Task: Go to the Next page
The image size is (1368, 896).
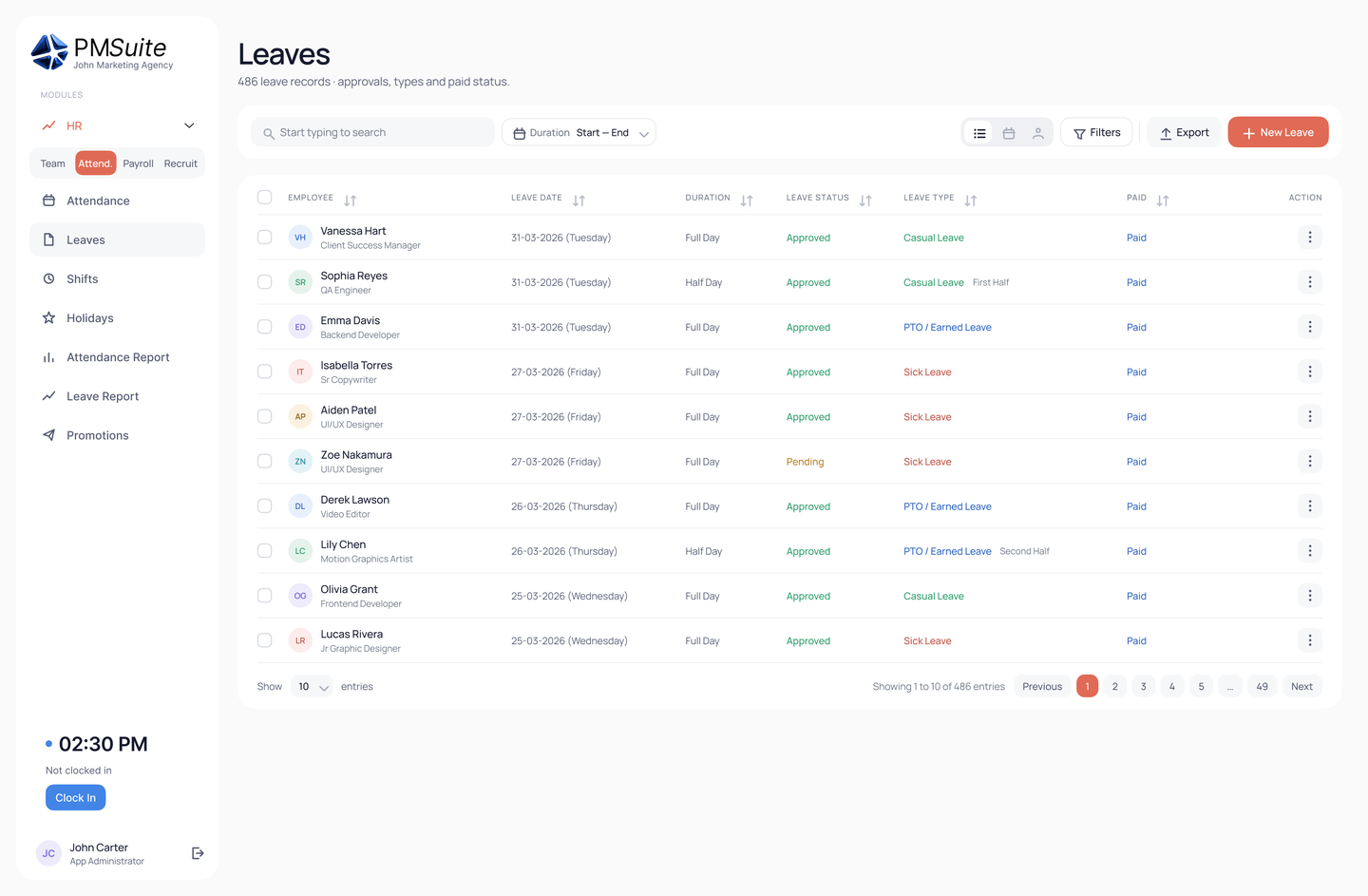Action: click(1301, 687)
